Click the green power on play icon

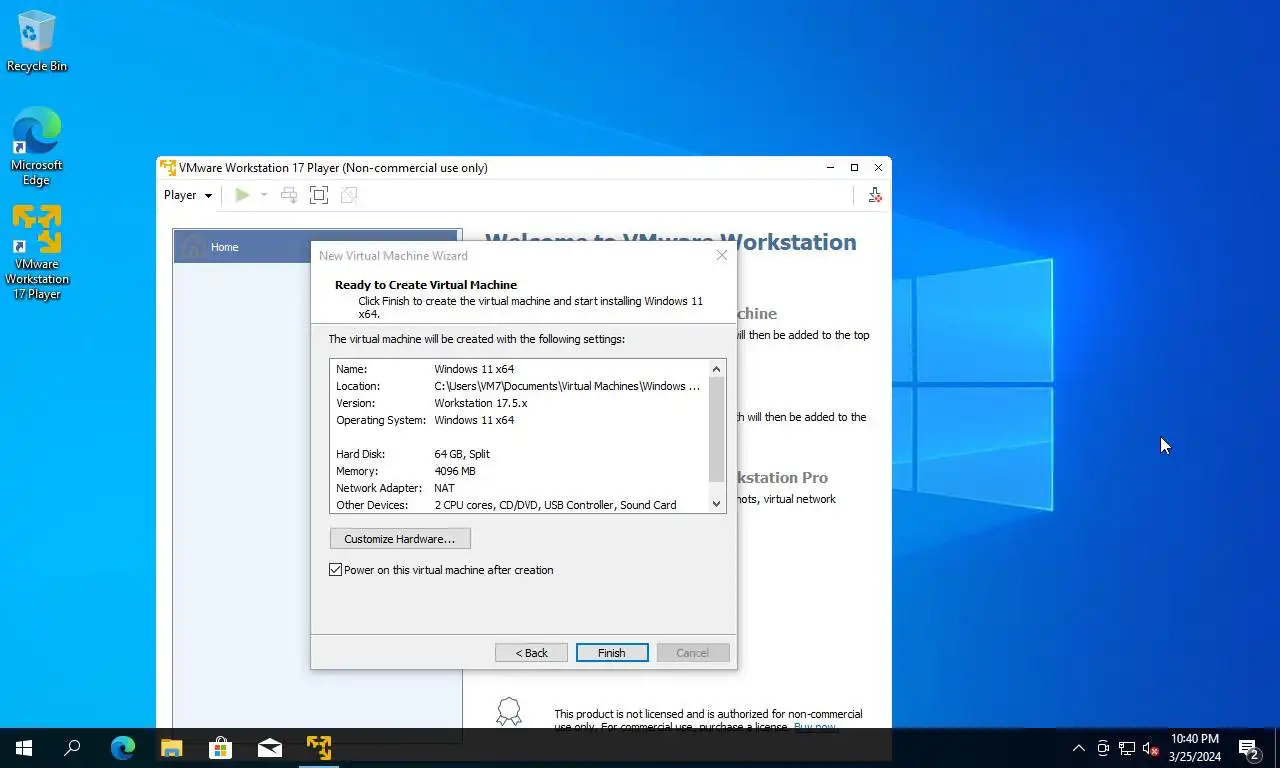[x=242, y=195]
